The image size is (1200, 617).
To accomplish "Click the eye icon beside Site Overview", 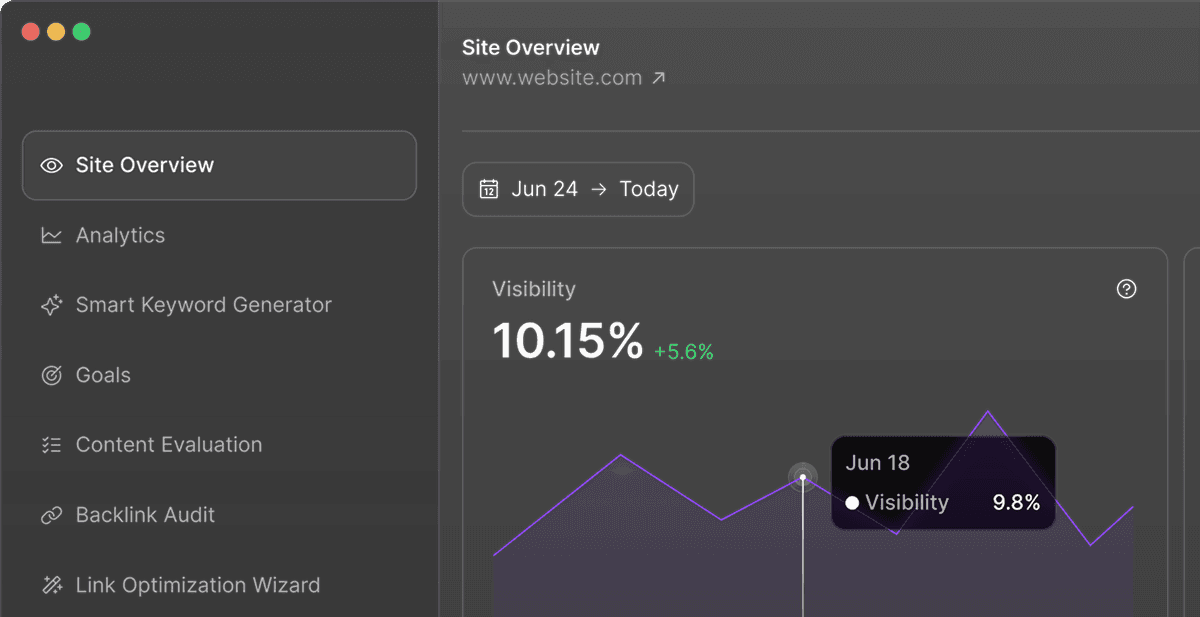I will tap(51, 165).
